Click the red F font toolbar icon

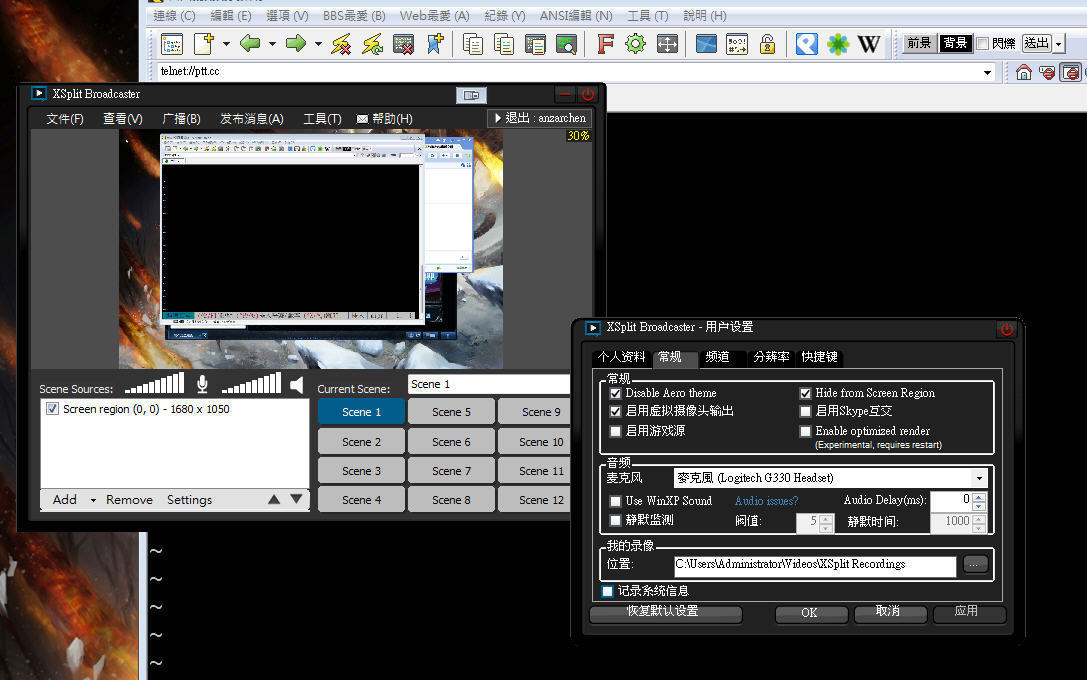click(x=604, y=44)
